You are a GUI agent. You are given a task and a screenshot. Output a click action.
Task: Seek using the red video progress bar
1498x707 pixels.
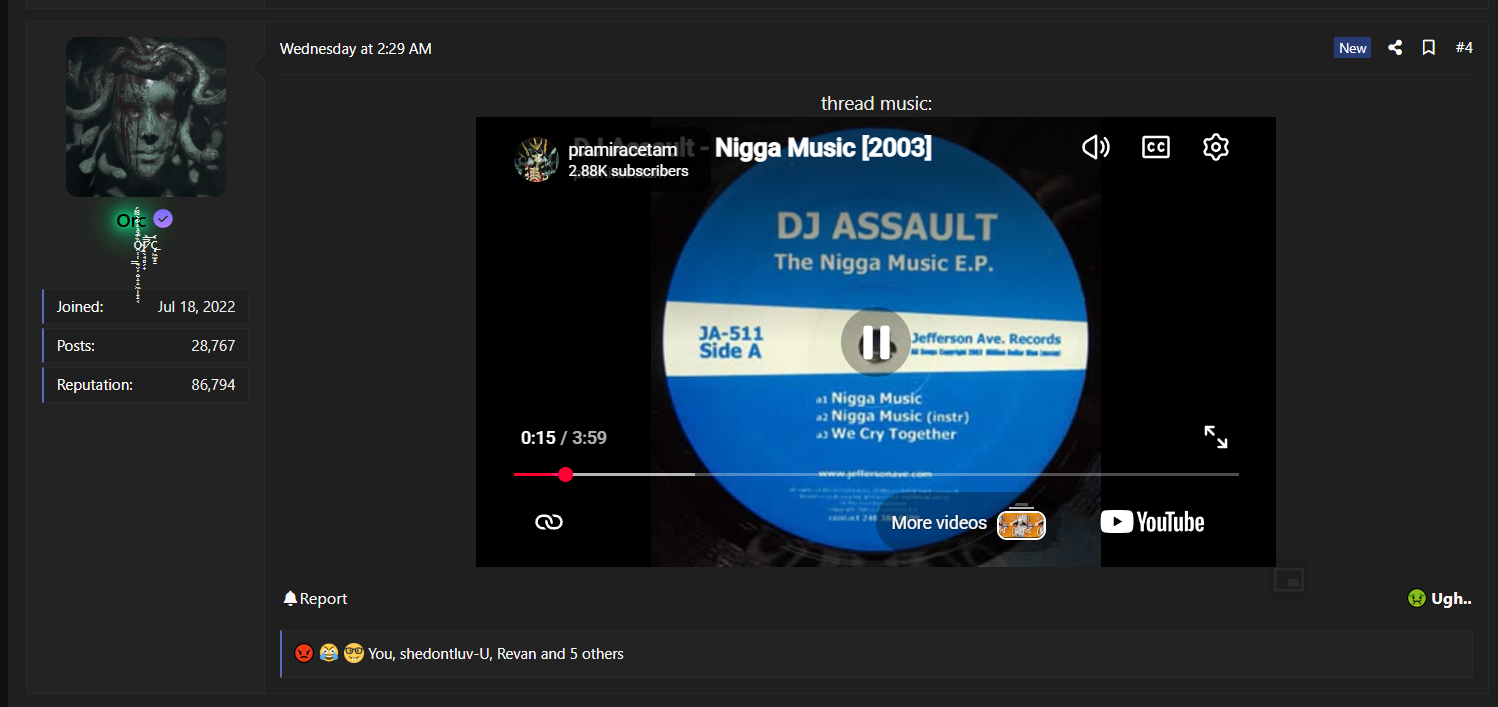(875, 474)
